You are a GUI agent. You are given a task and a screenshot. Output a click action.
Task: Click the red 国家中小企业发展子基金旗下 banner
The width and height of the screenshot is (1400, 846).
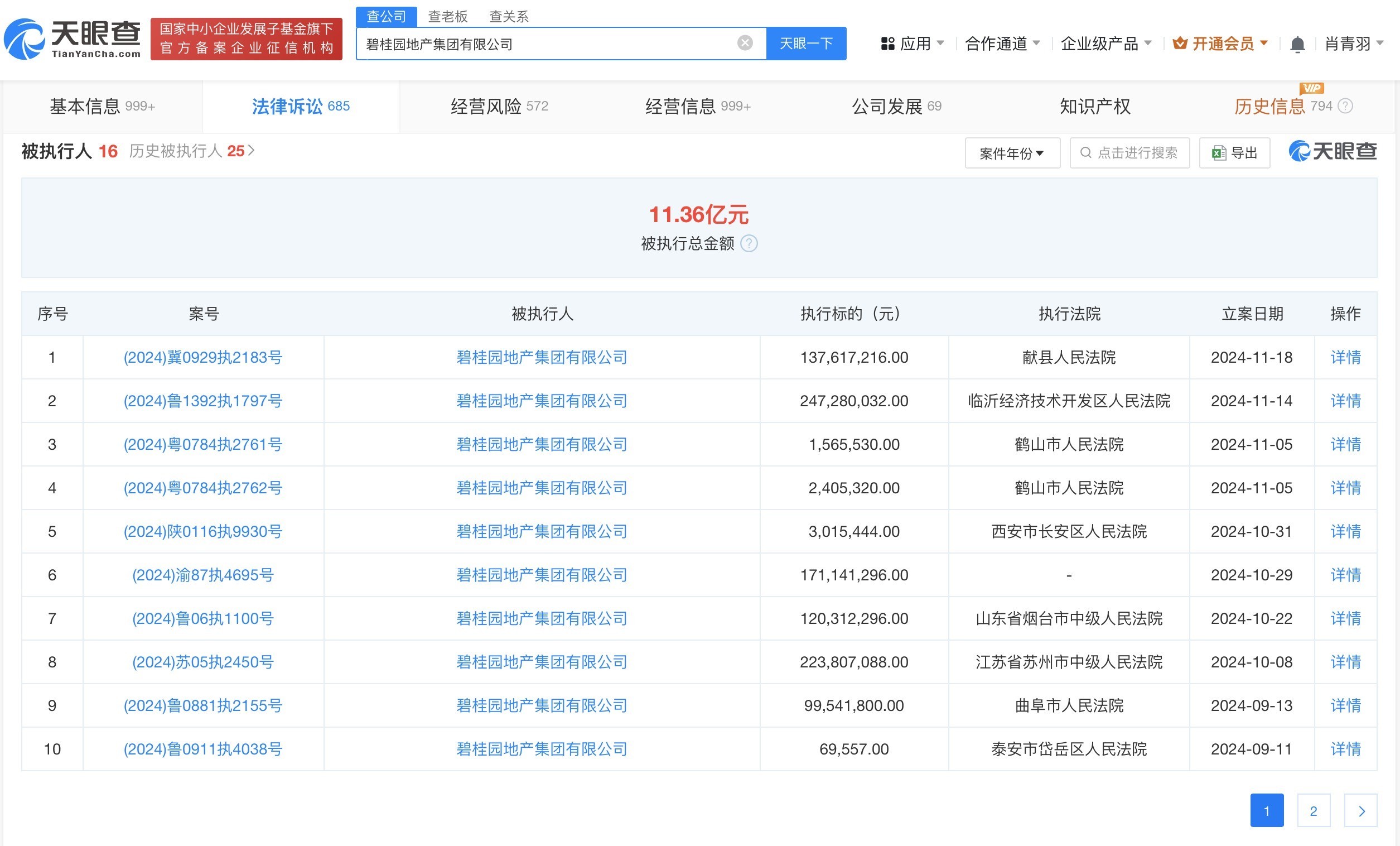tap(246, 39)
